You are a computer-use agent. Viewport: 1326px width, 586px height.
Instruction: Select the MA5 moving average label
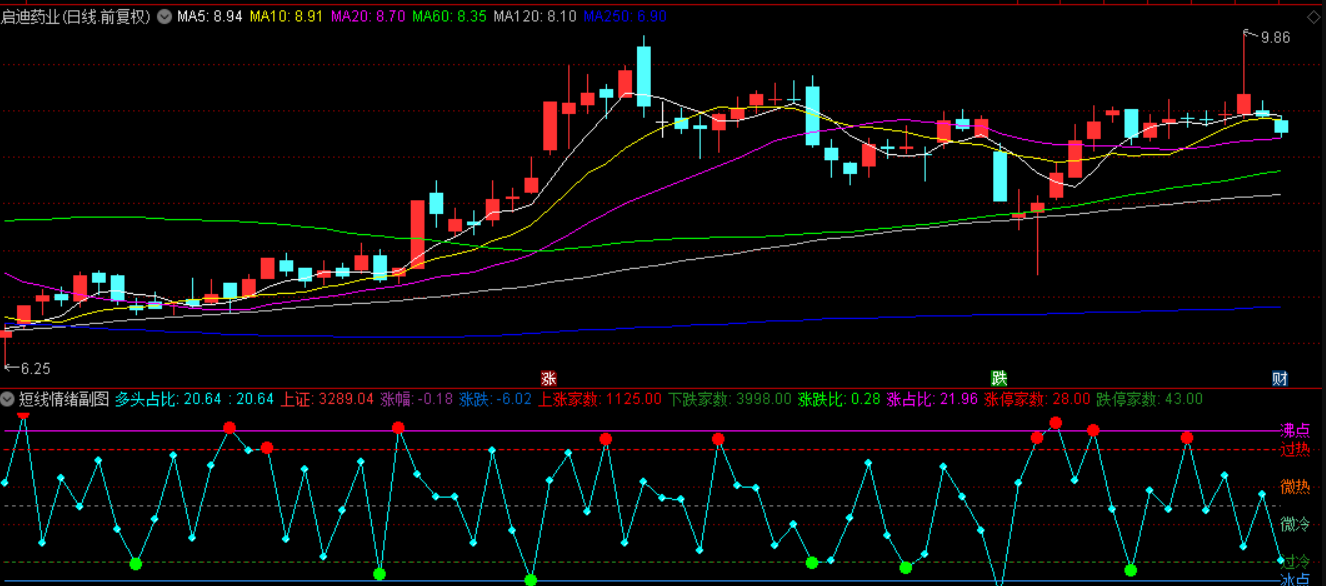coord(209,17)
